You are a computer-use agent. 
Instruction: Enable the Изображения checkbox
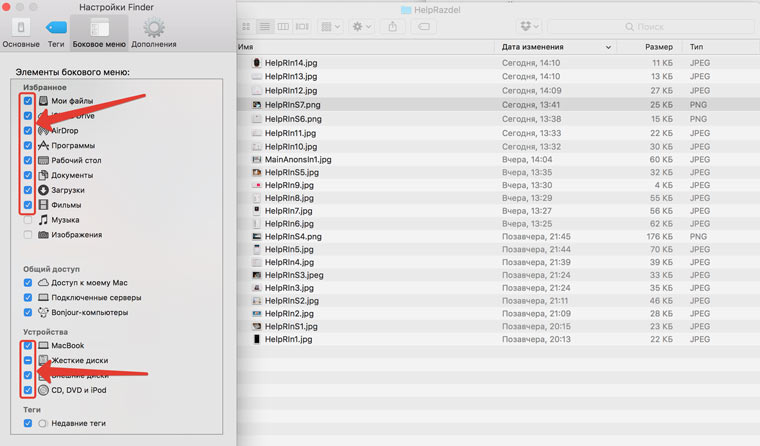click(28, 235)
